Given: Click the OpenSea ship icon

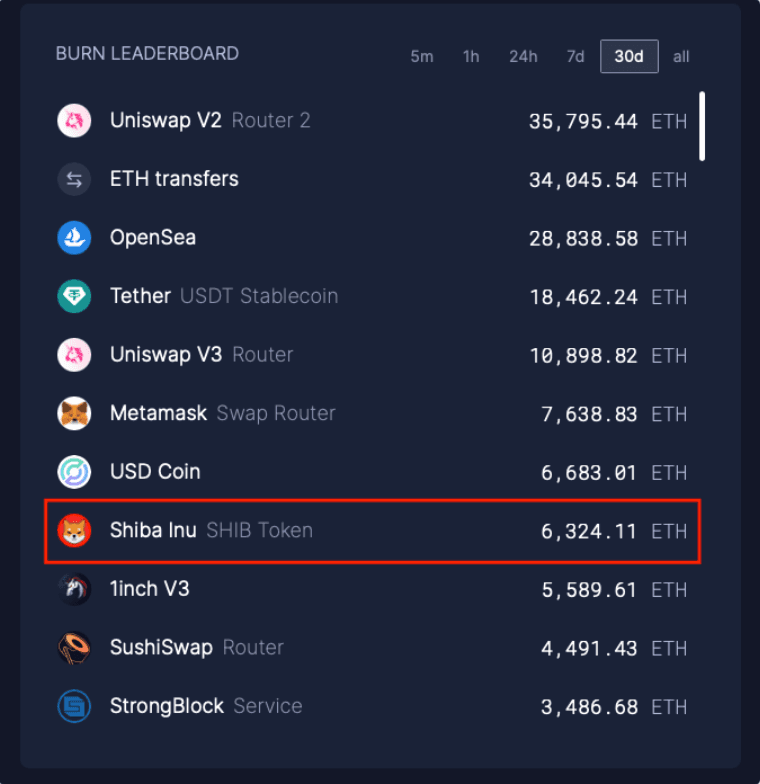Looking at the screenshot, I should (74, 238).
